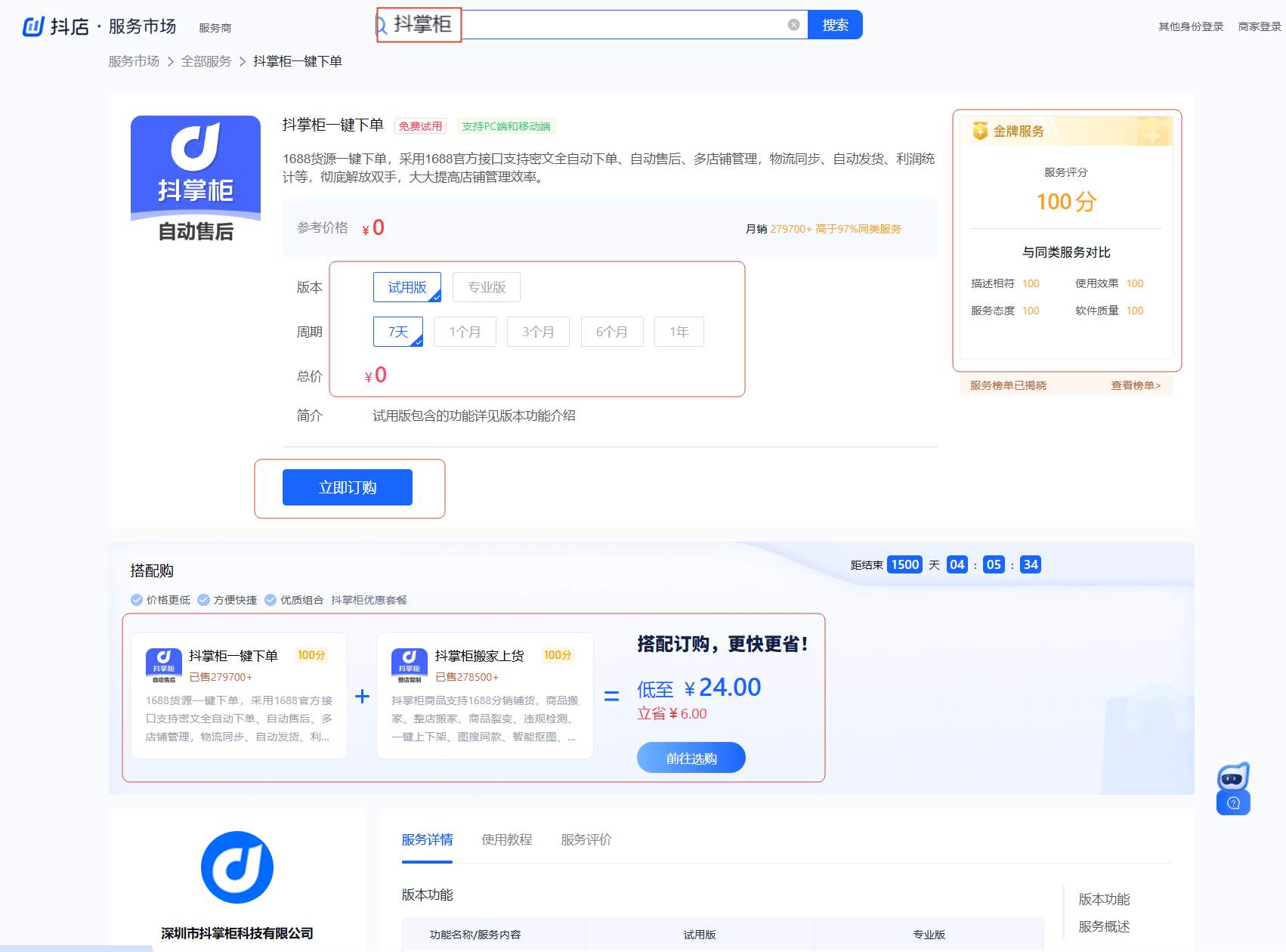1286x952 pixels.
Task: Choose the 3个月 period
Action: click(x=538, y=332)
